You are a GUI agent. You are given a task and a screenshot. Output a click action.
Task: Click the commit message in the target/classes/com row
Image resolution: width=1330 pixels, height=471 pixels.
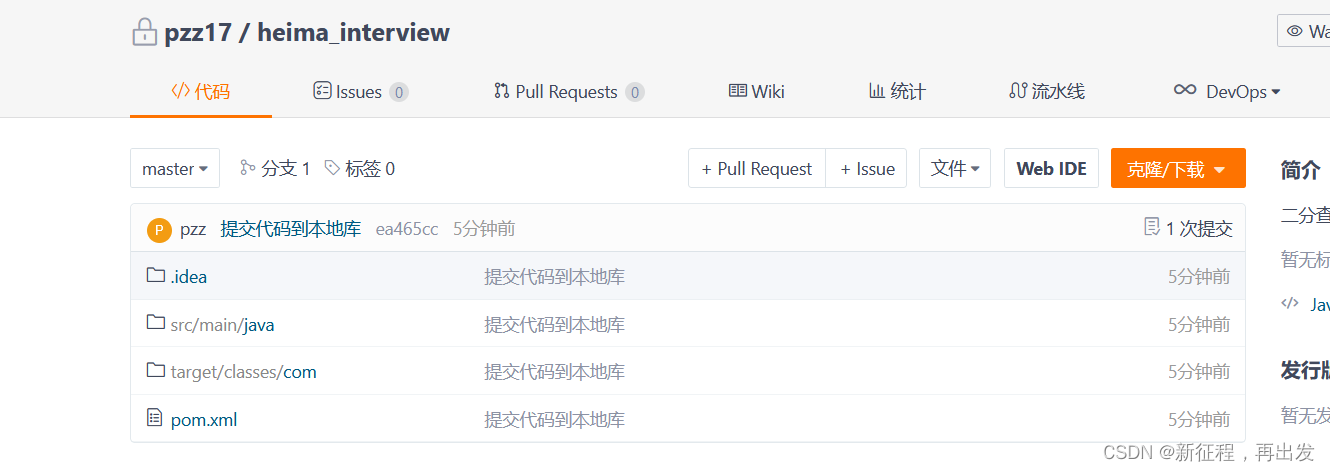555,371
